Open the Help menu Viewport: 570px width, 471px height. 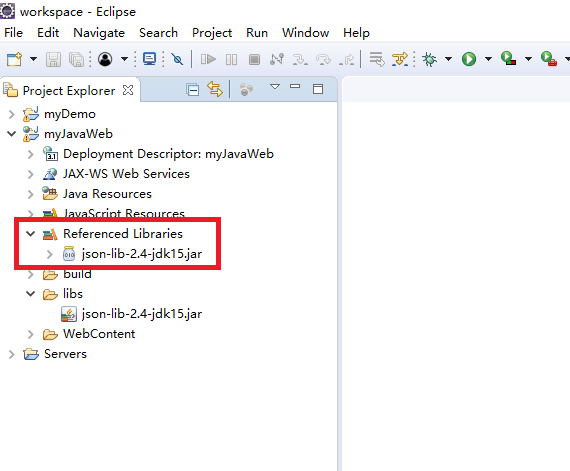pyautogui.click(x=356, y=33)
